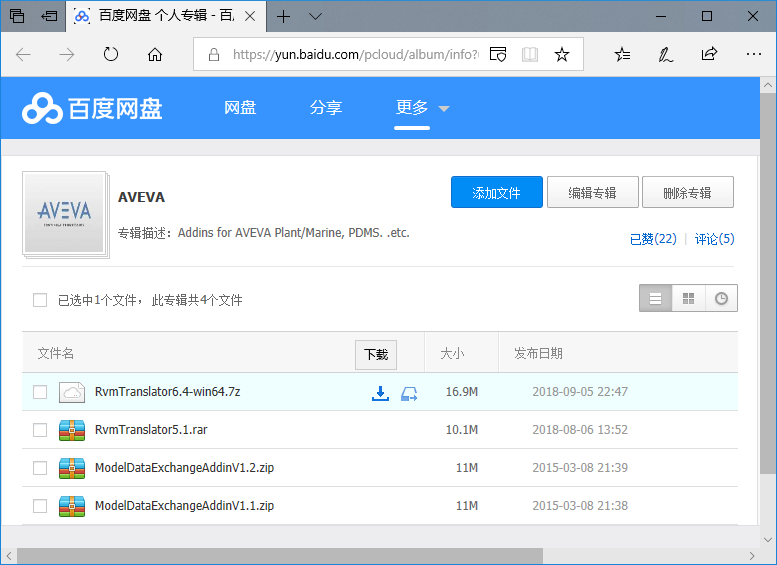Screen dimensions: 777x565
Task: Switch to grid view mode
Action: pos(688,298)
